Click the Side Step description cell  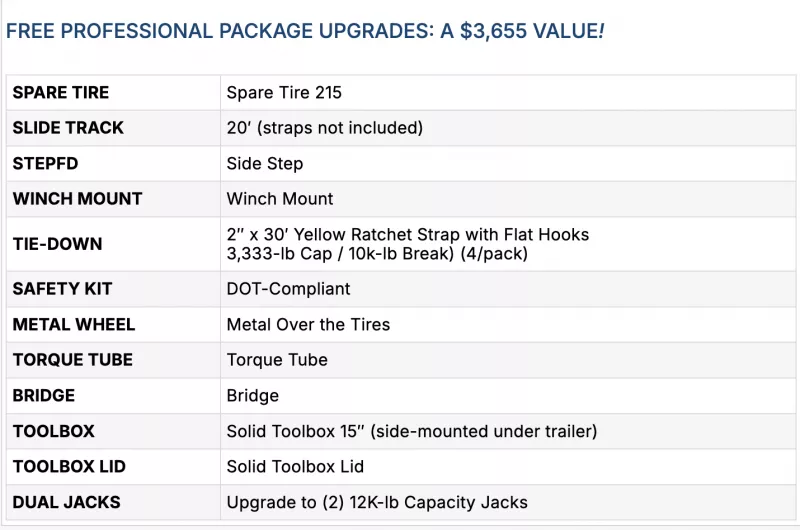coord(265,163)
